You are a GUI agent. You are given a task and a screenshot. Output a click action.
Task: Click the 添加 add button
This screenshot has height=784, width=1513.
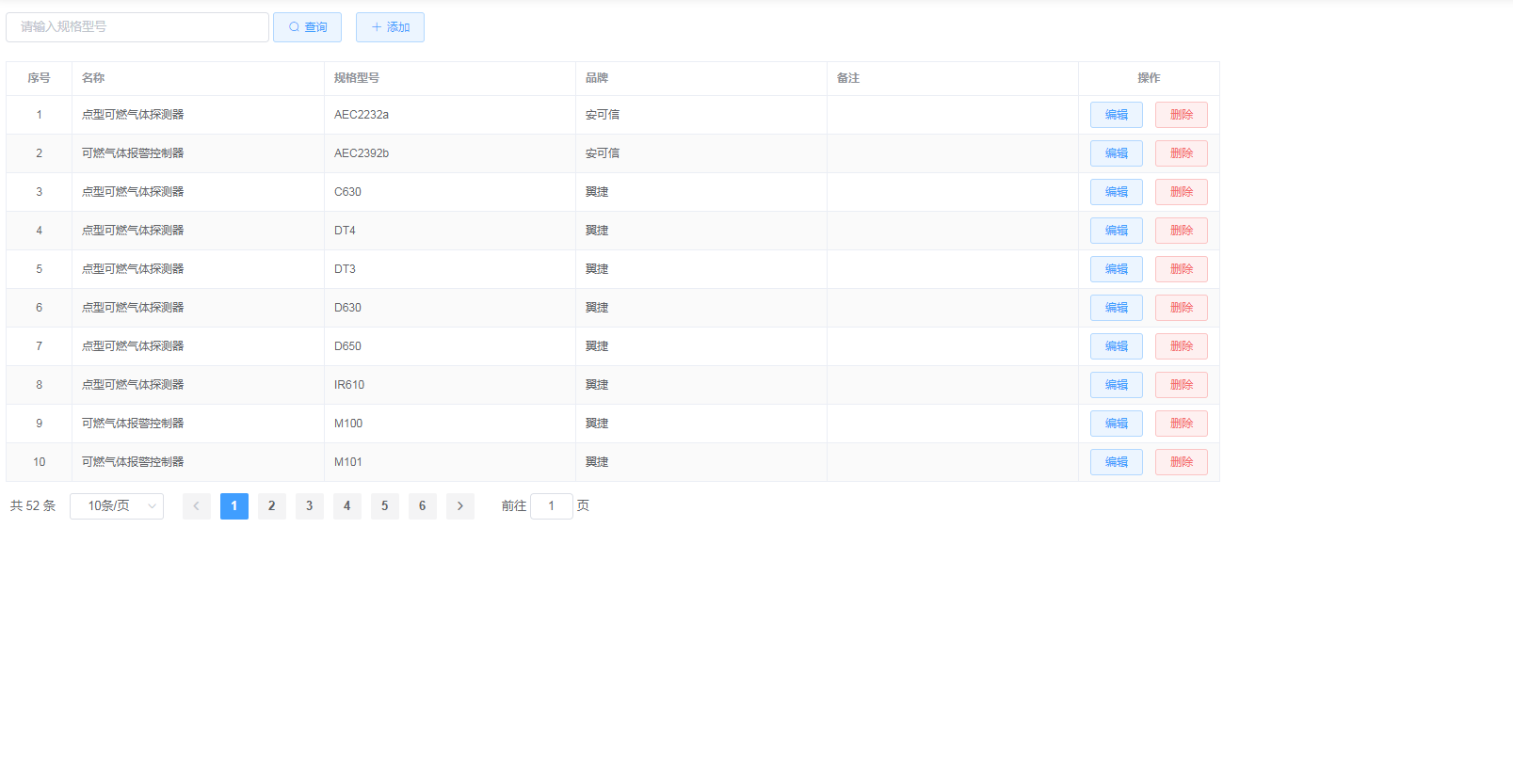[390, 27]
